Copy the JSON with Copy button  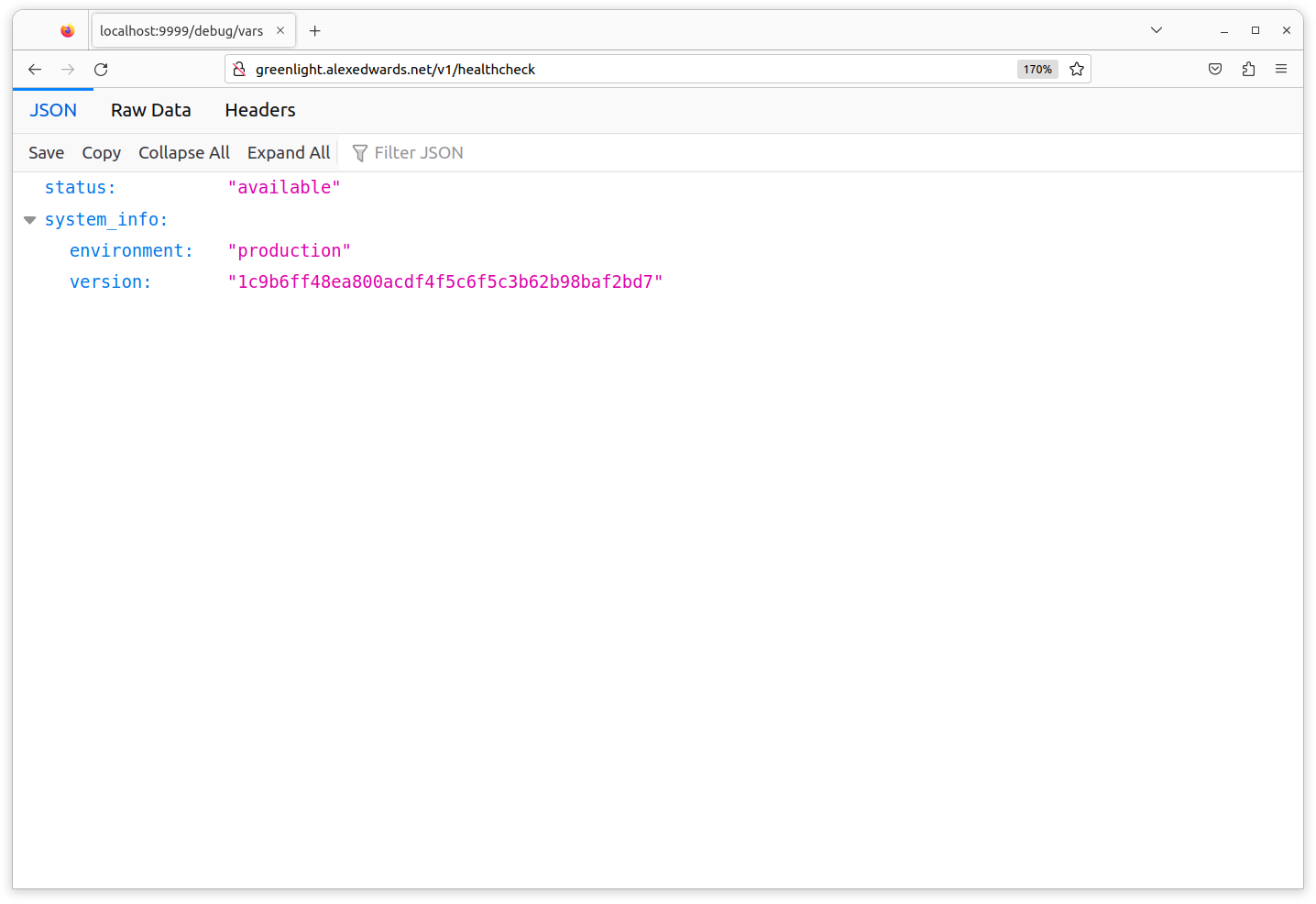tap(101, 153)
